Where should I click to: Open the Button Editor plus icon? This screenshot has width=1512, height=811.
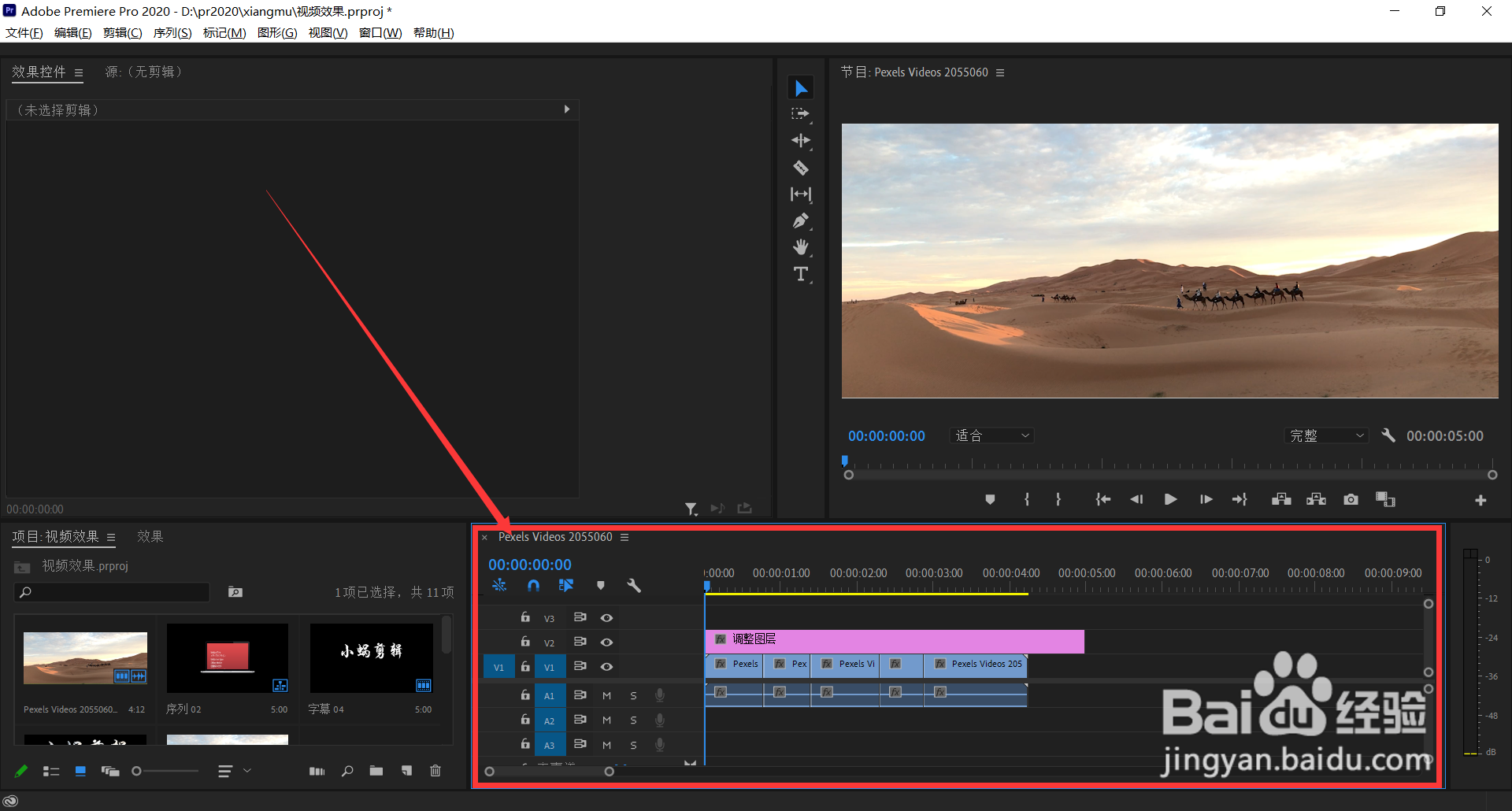click(x=1480, y=500)
